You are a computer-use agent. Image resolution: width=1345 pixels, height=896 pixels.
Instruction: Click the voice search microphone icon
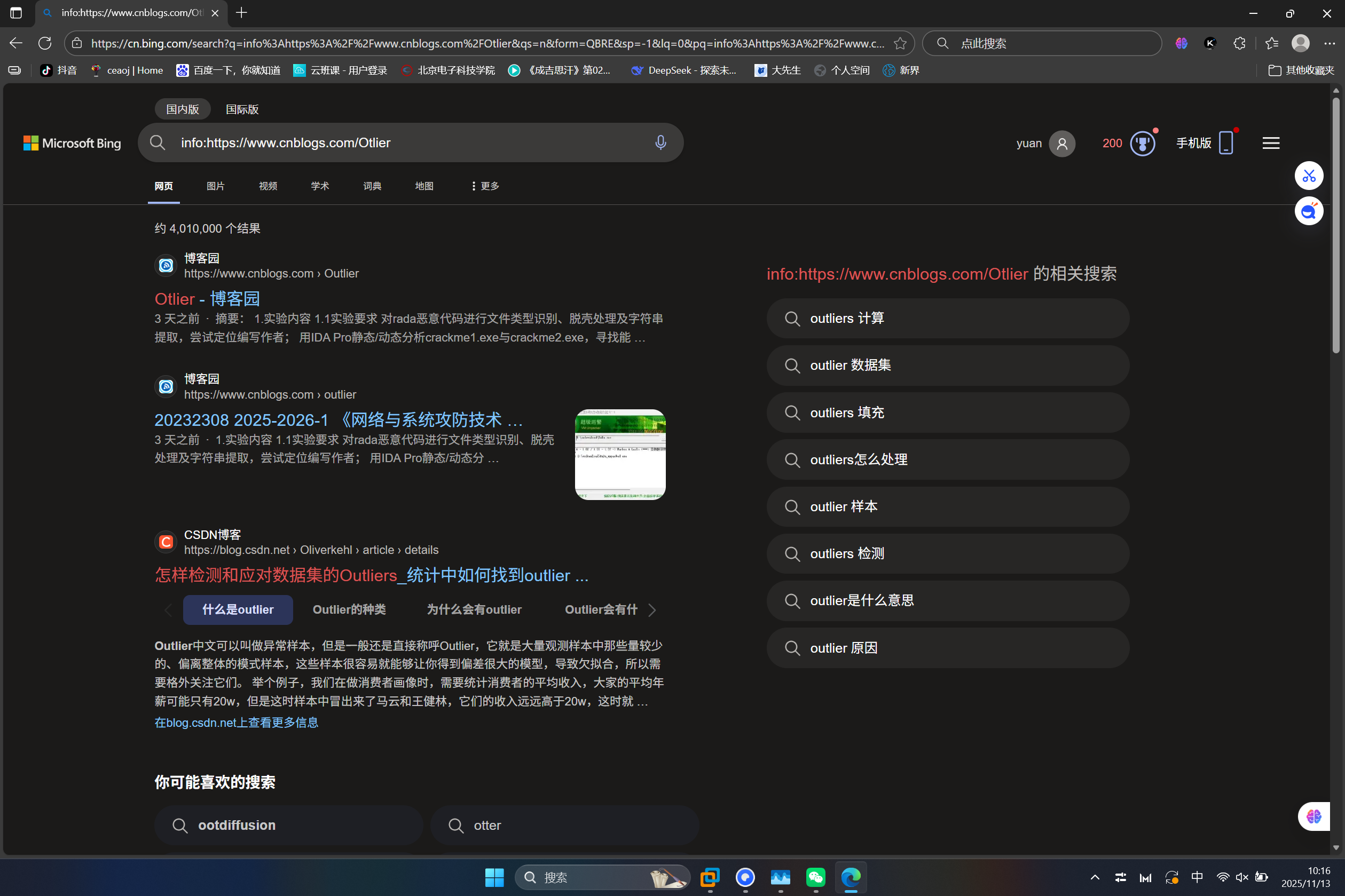tap(660, 142)
